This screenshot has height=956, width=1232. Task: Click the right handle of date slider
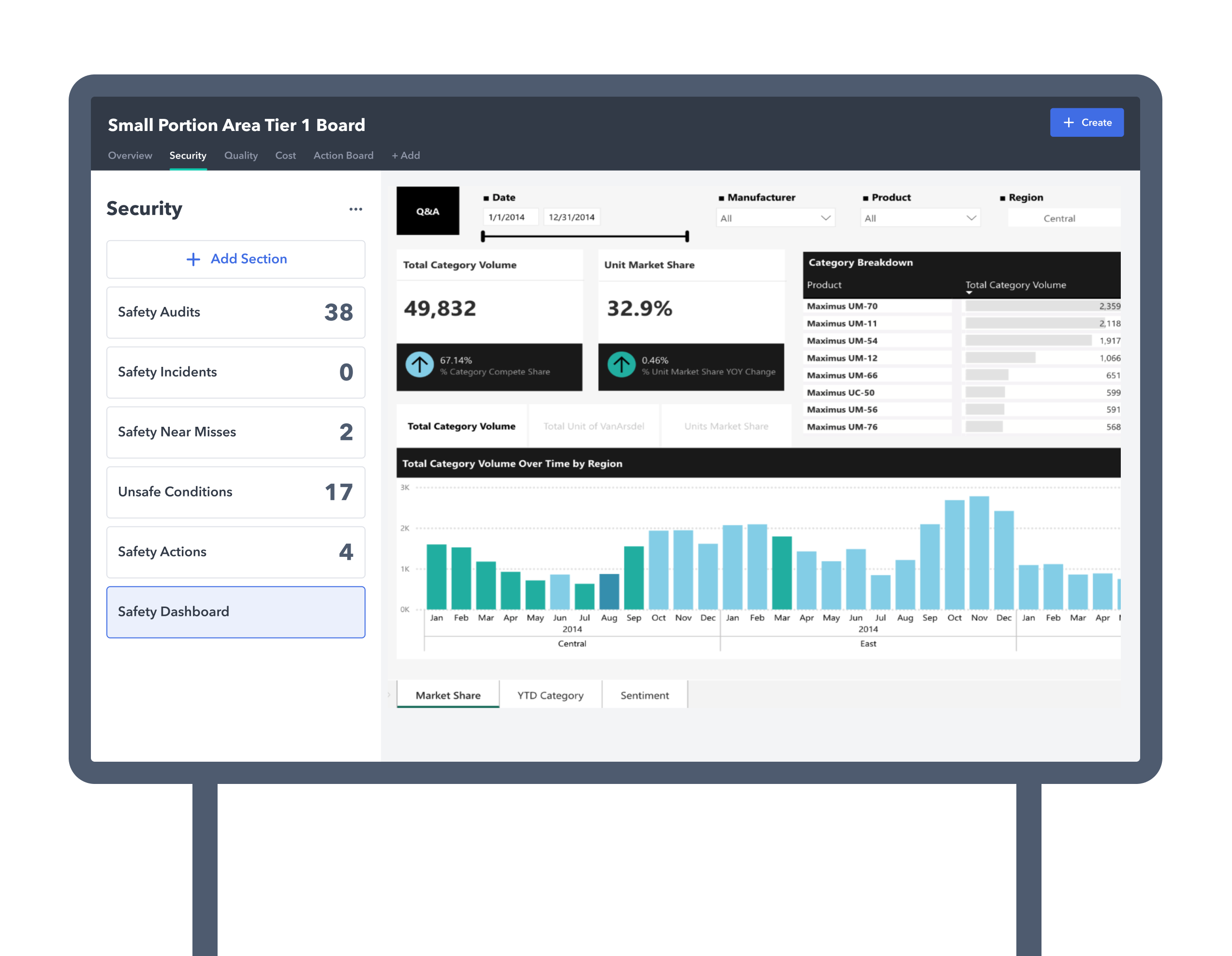687,236
